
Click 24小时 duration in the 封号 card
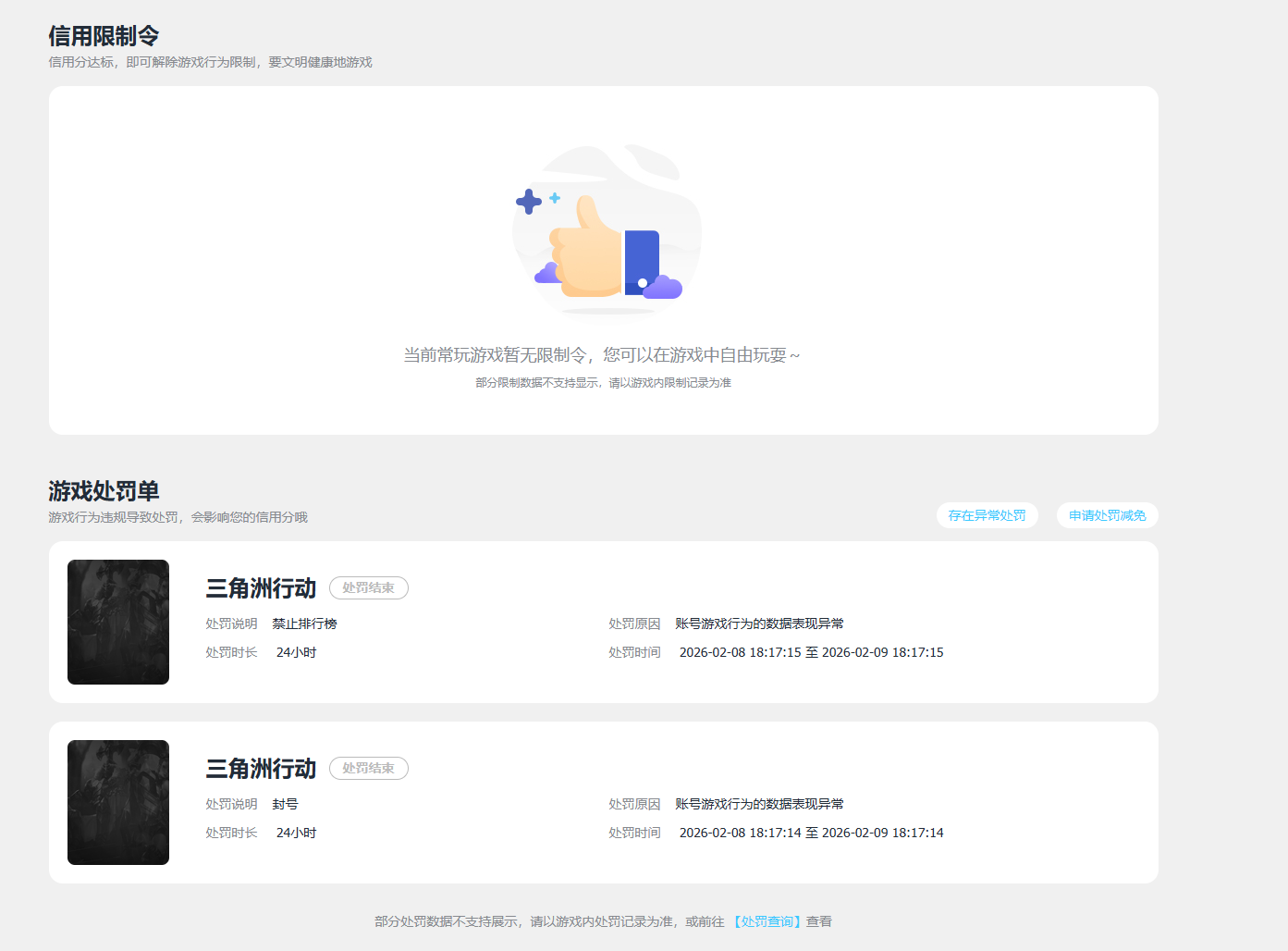coord(296,833)
